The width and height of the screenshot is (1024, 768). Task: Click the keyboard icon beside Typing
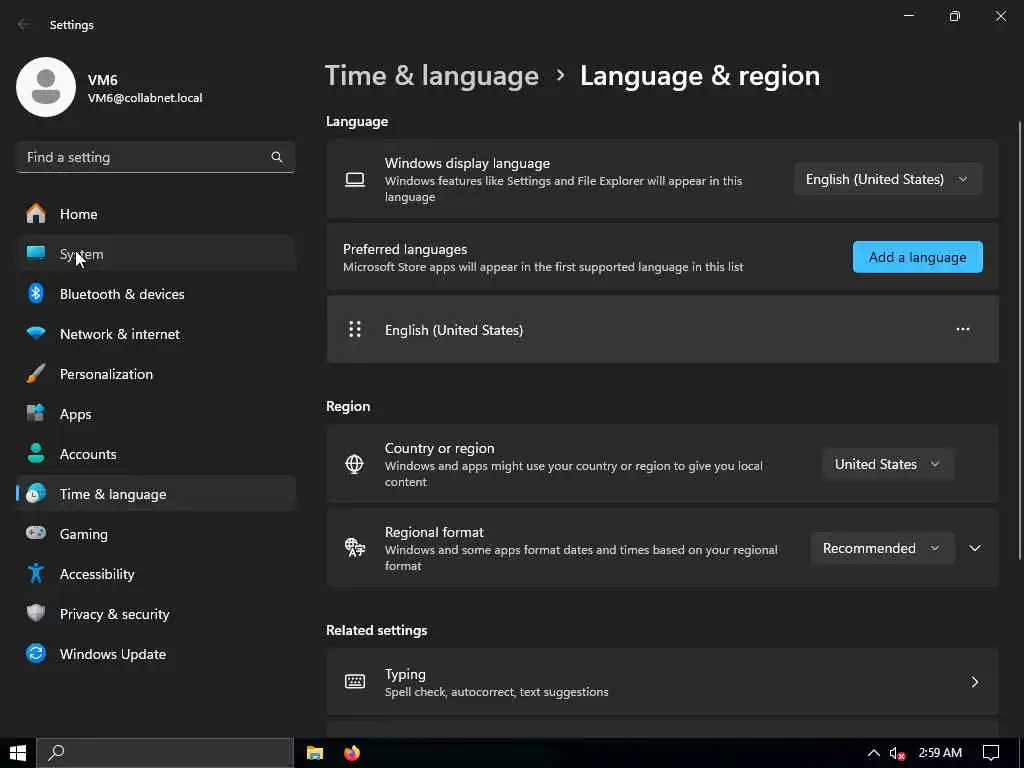355,682
